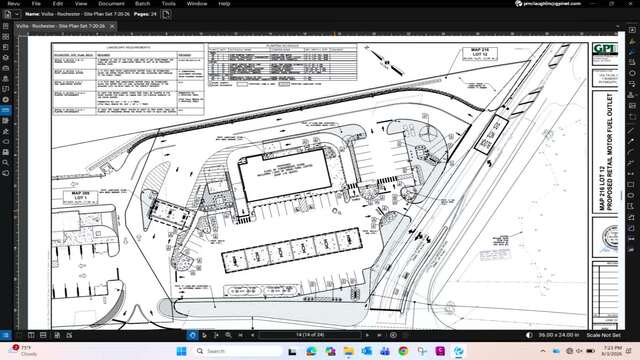Toggle horizontal split view in bottom bar
Image resolution: width=640 pixels, height=360 pixels.
pos(43,335)
